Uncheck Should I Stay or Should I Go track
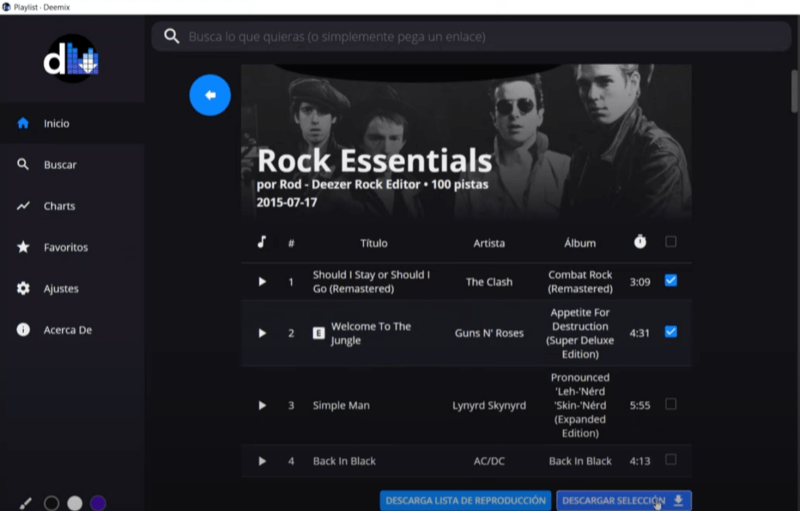 pyautogui.click(x=671, y=280)
